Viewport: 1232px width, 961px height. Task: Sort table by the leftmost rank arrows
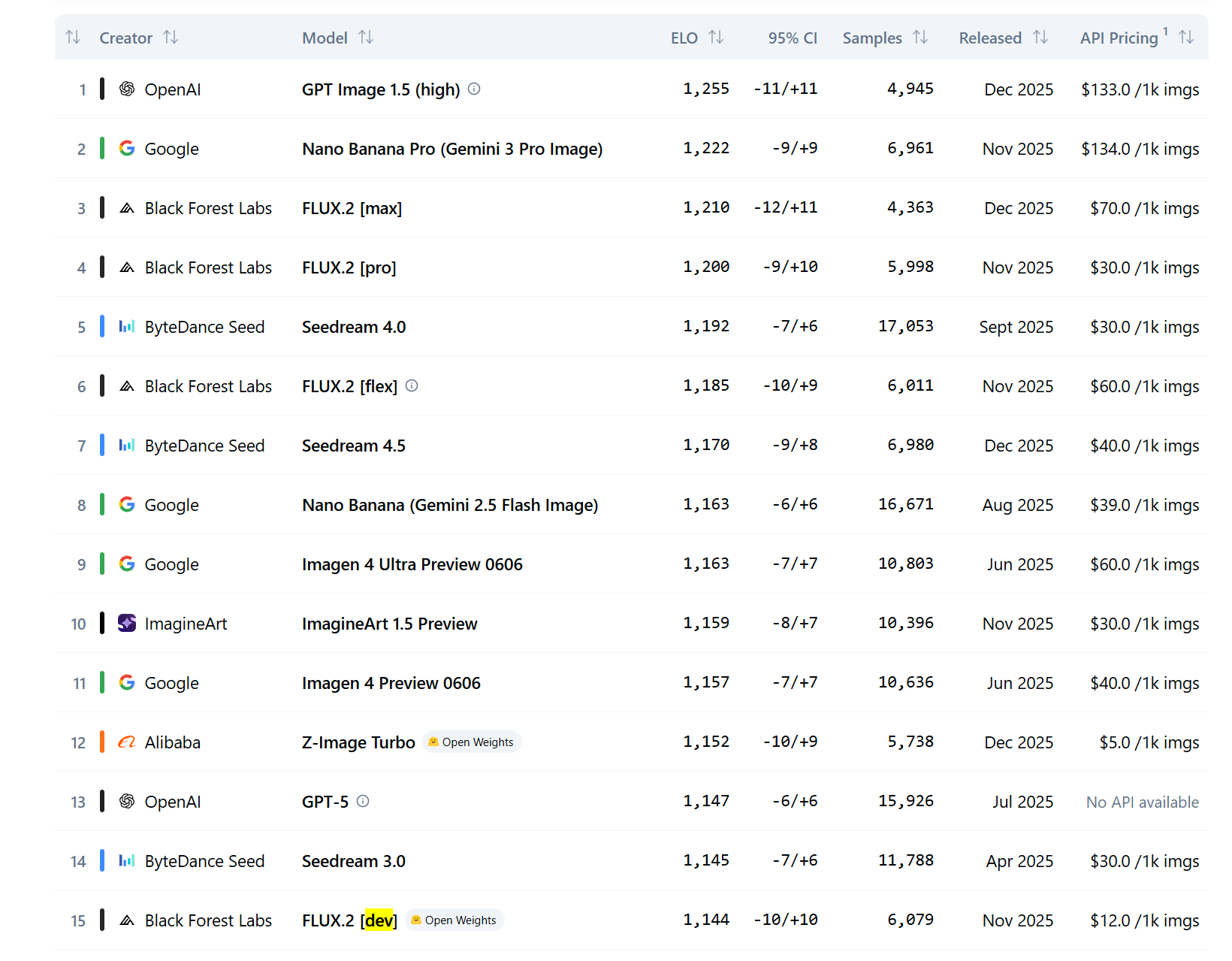point(73,37)
